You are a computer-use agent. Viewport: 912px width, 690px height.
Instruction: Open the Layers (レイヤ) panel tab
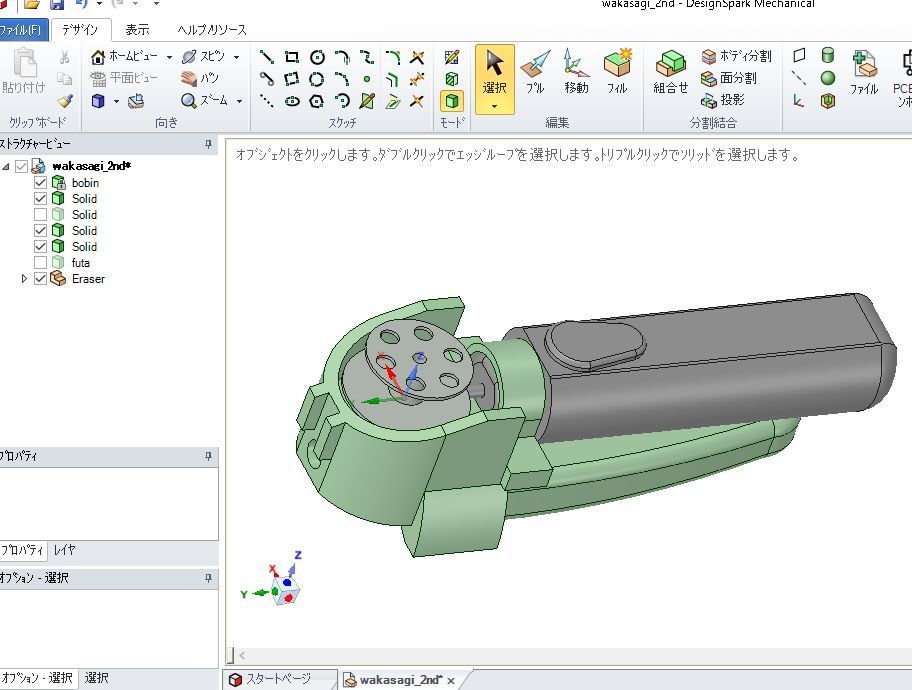click(65, 550)
